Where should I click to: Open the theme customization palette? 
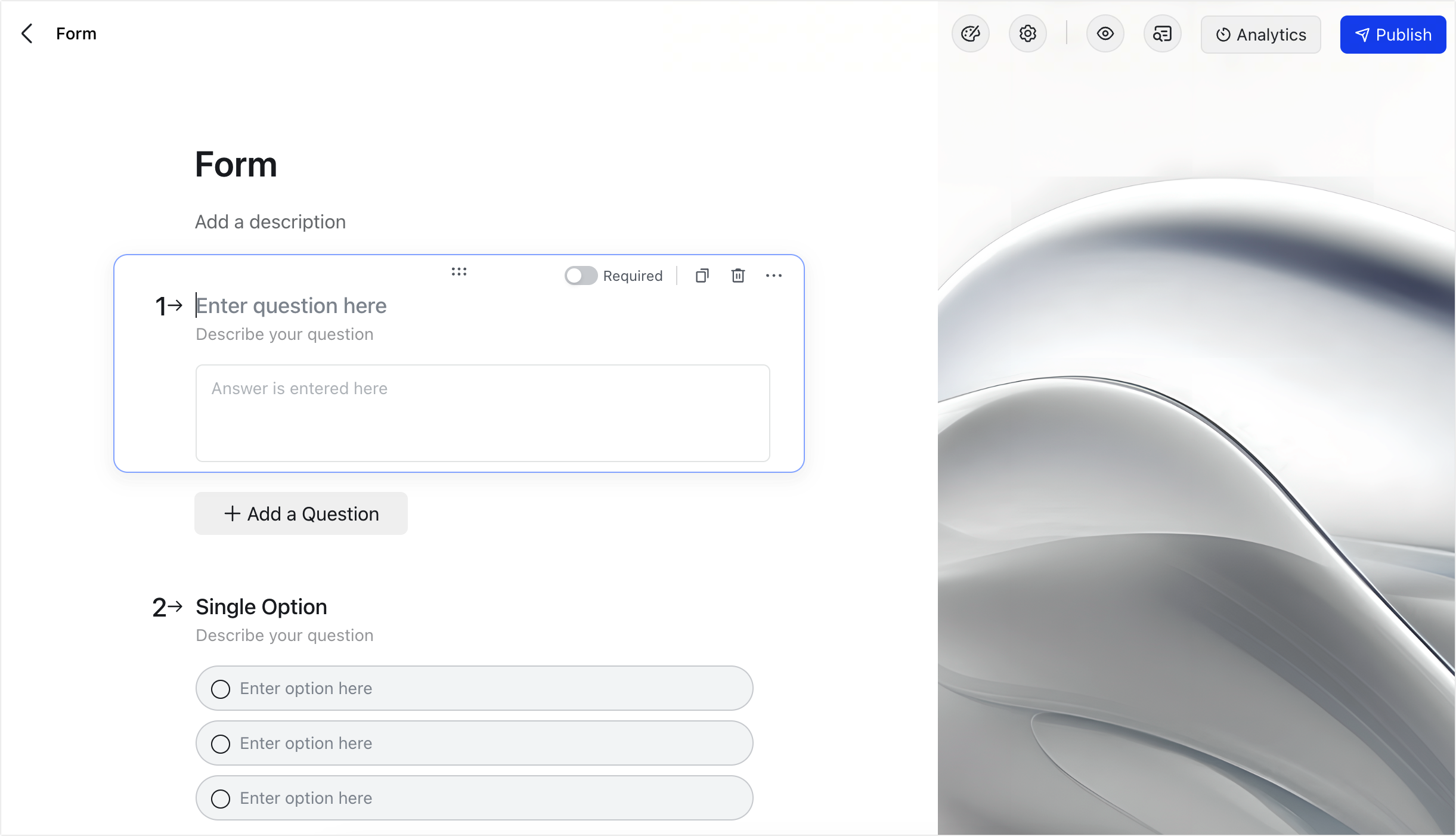[969, 34]
